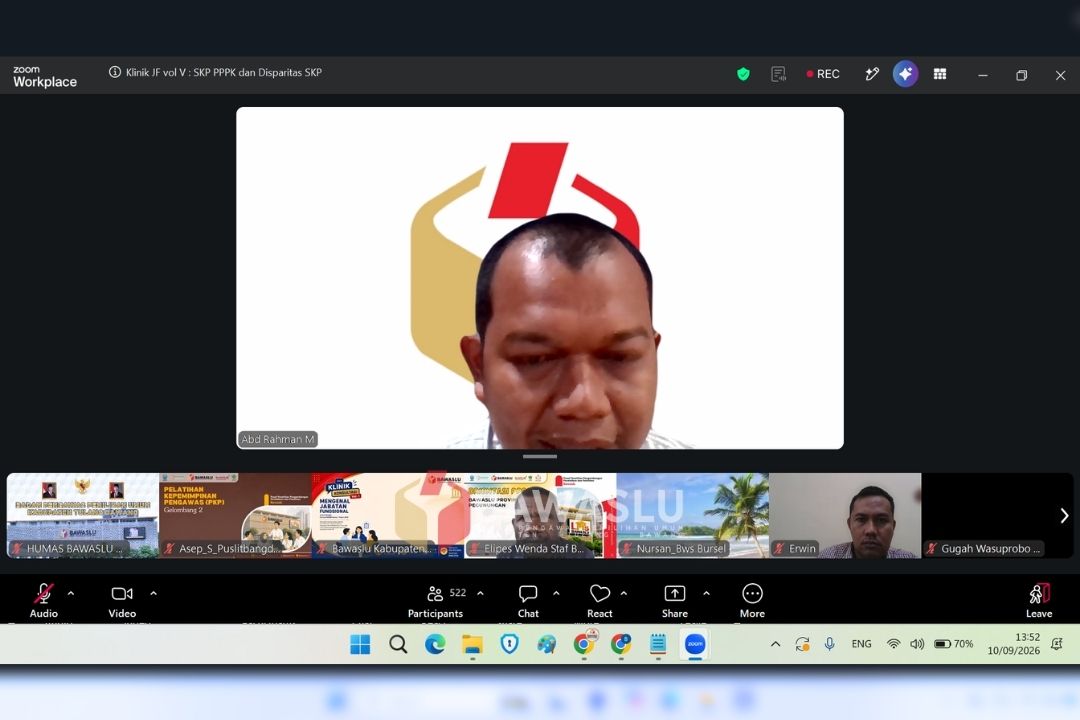1080x720 pixels.
Task: Open the grid View layout options
Action: [939, 74]
